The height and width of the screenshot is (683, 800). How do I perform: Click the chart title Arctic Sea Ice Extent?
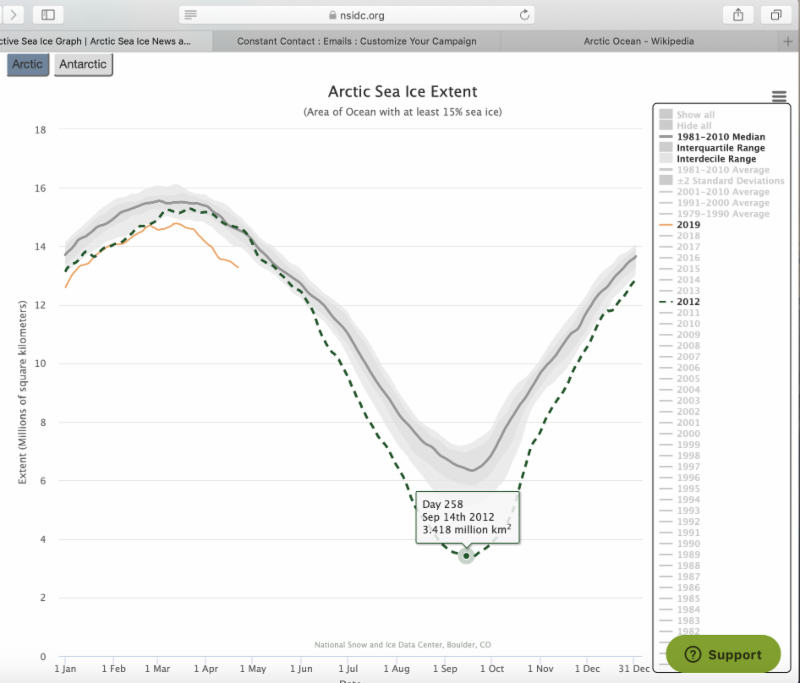click(x=403, y=91)
